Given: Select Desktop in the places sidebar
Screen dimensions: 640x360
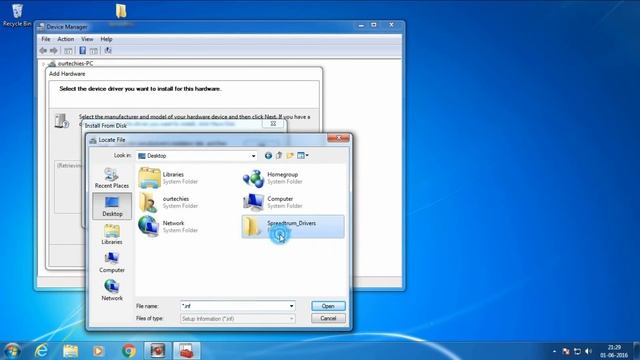Looking at the screenshot, I should tap(112, 206).
